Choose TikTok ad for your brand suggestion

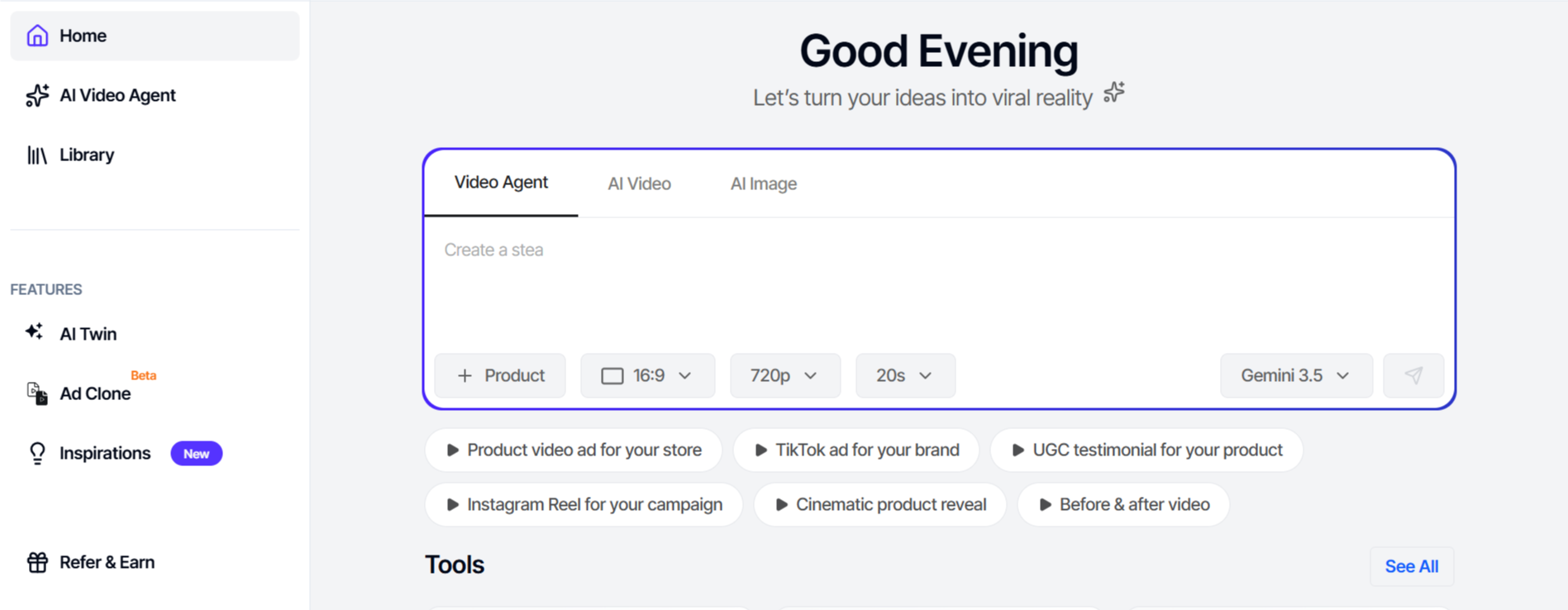tap(855, 450)
